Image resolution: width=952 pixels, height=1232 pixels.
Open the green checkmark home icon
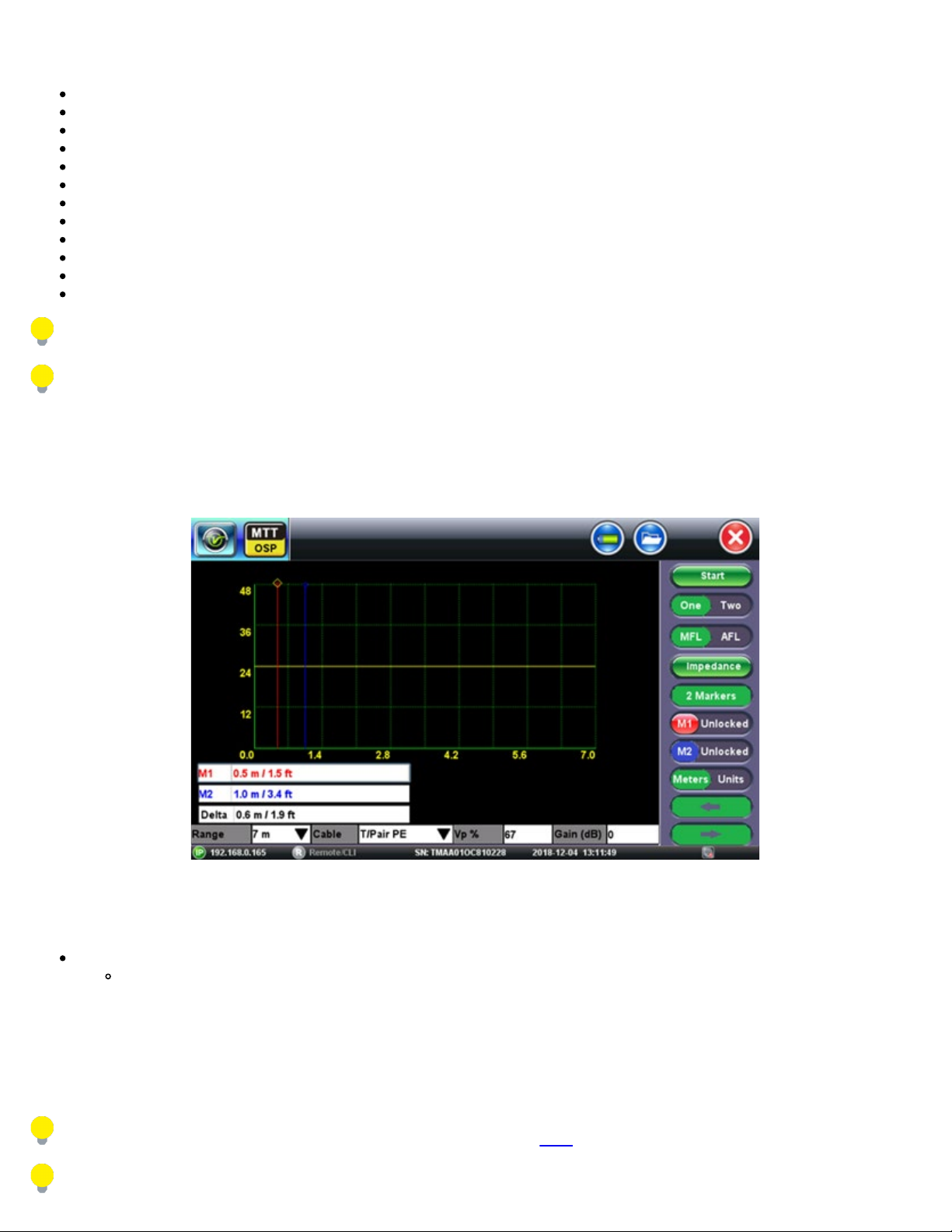[x=215, y=539]
